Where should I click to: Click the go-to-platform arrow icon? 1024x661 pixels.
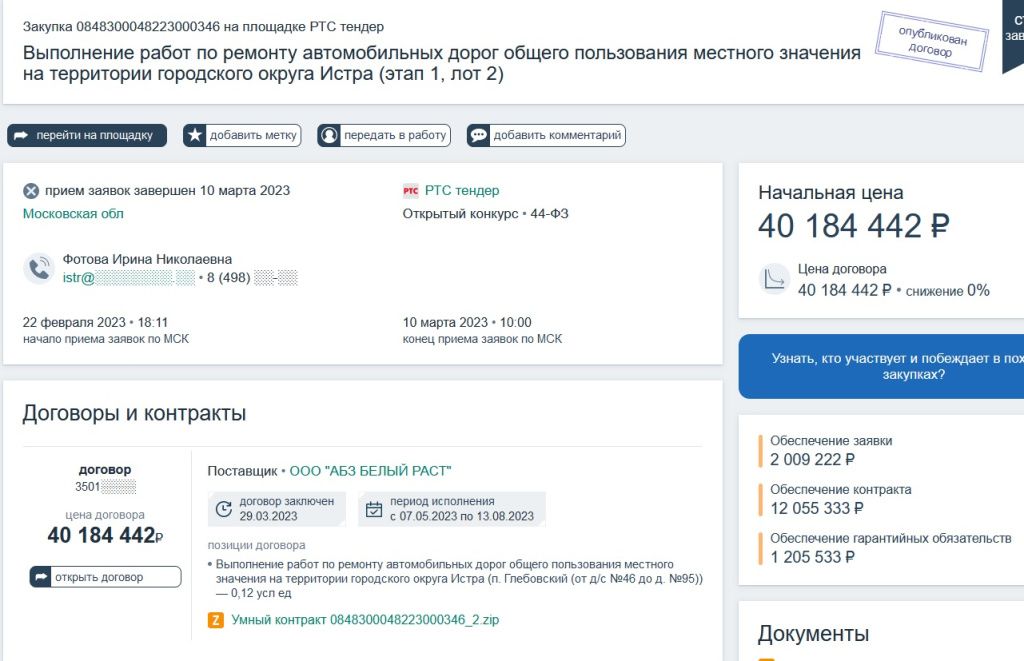click(x=21, y=135)
